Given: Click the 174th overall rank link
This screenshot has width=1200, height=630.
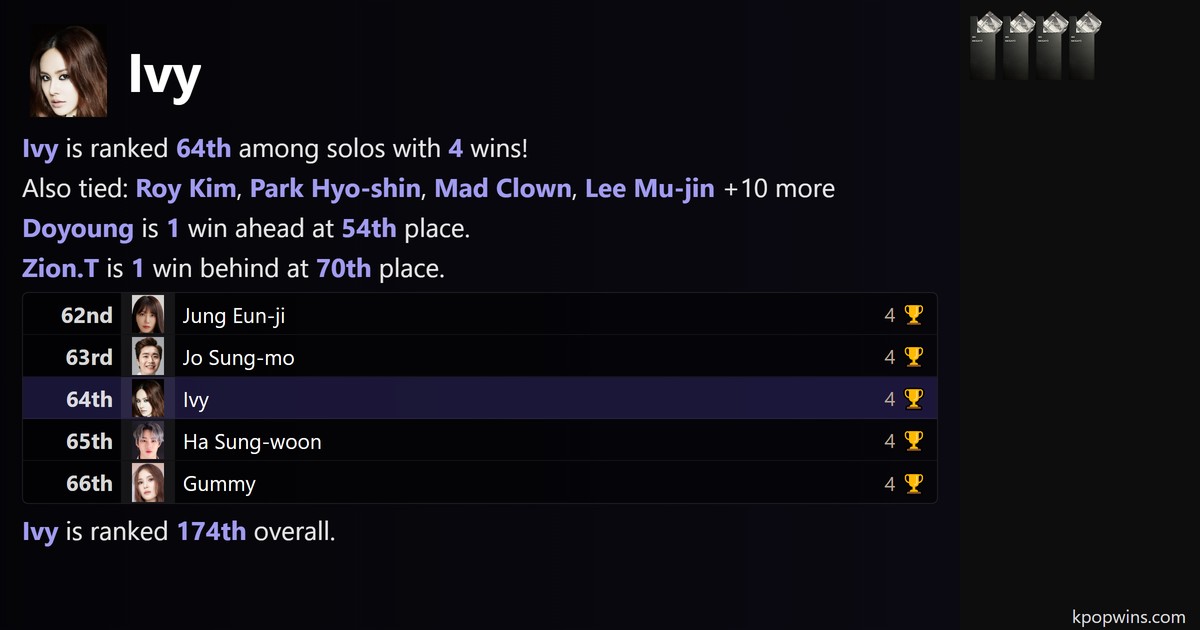Looking at the screenshot, I should click(211, 531).
